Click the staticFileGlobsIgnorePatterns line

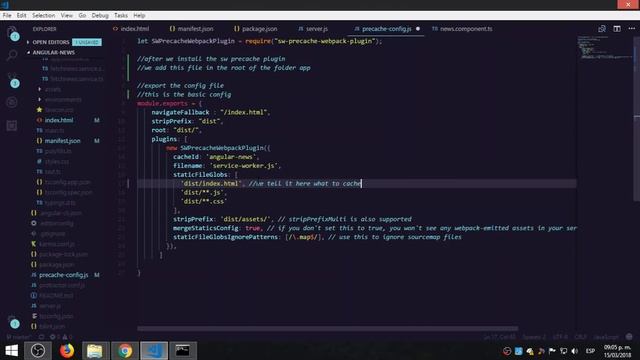pos(317,237)
